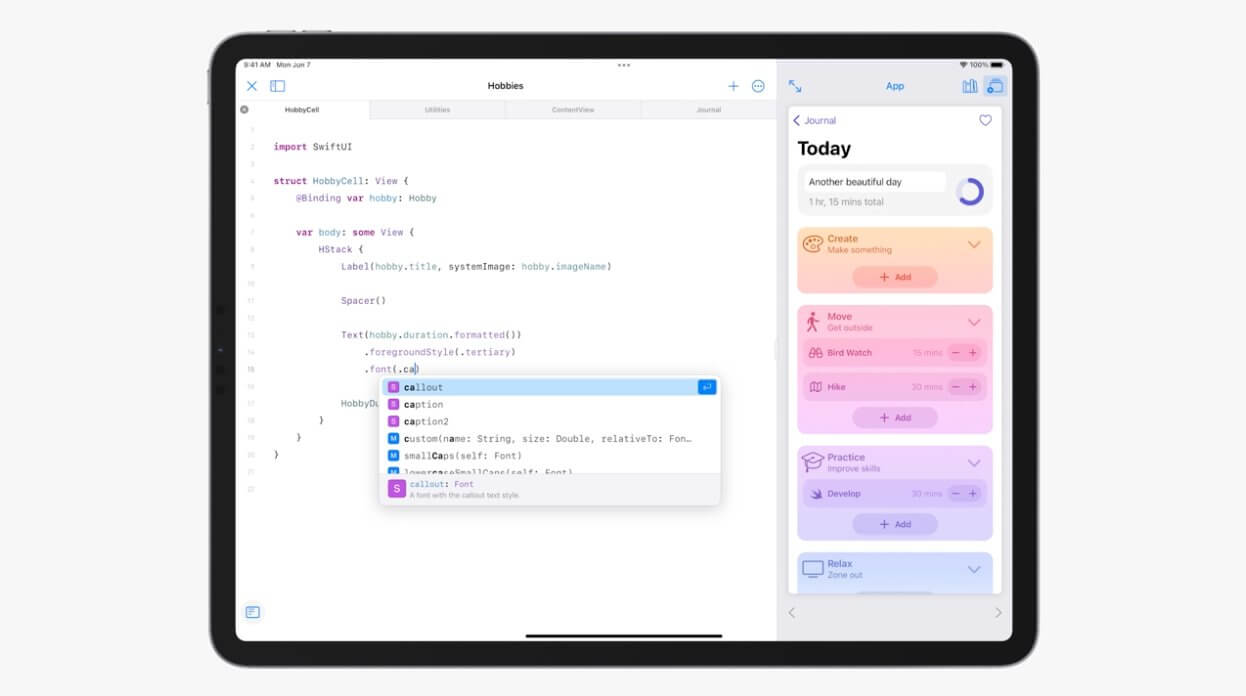Viewport: 1246px width, 696px height.
Task: Click the 'callout: Font' description footer
Action: [x=550, y=489]
